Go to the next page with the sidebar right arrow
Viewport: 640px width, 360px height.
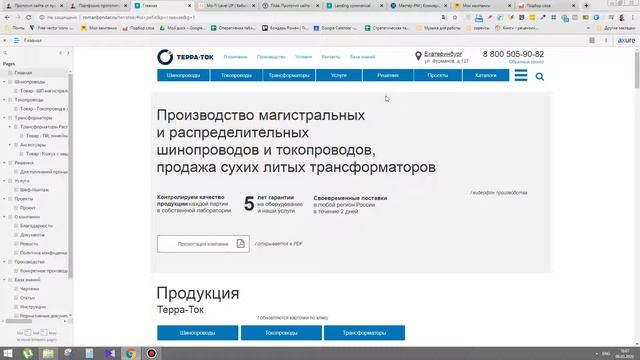pyautogui.click(x=68, y=53)
